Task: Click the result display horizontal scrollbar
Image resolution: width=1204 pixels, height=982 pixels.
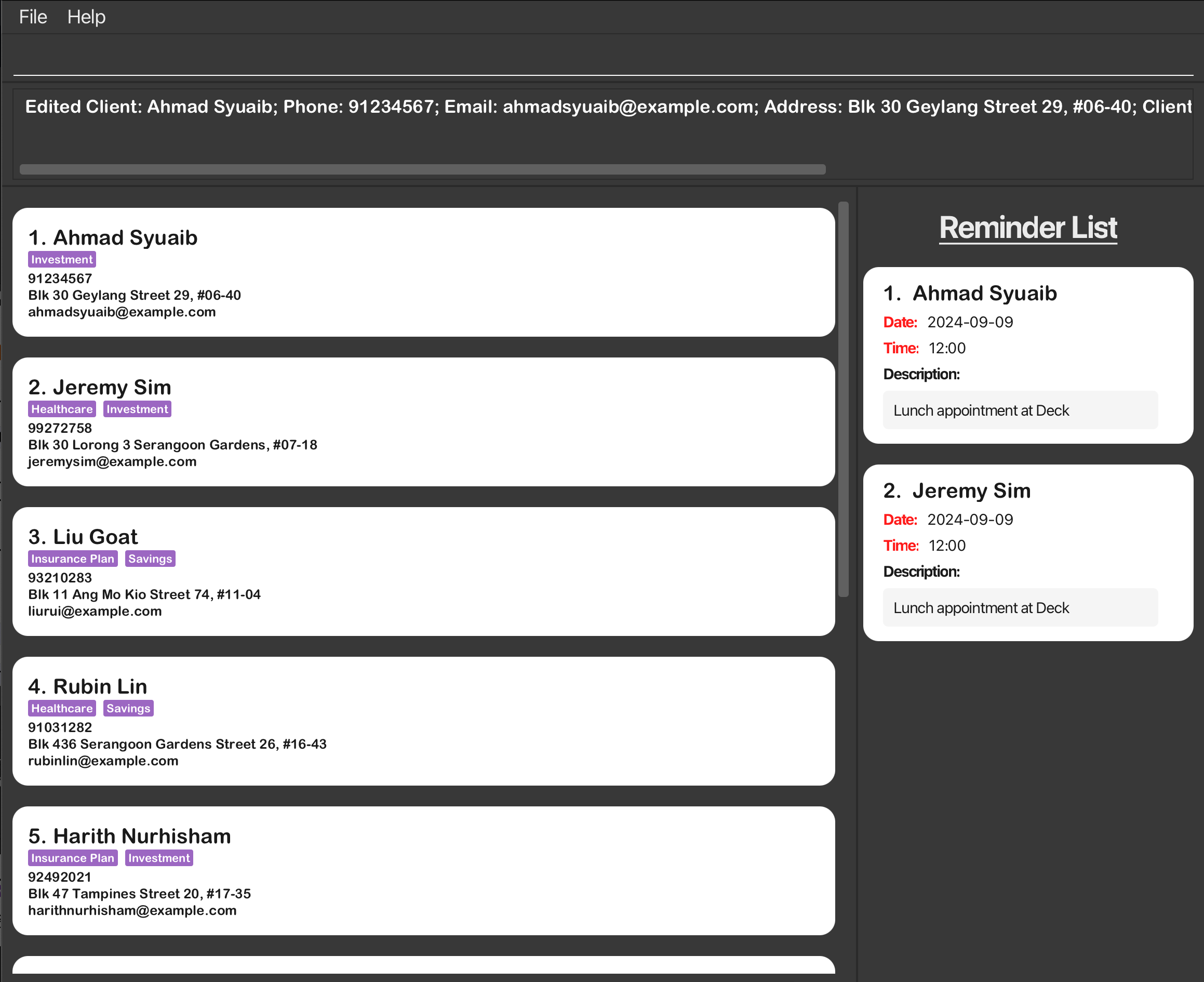Action: tap(422, 169)
